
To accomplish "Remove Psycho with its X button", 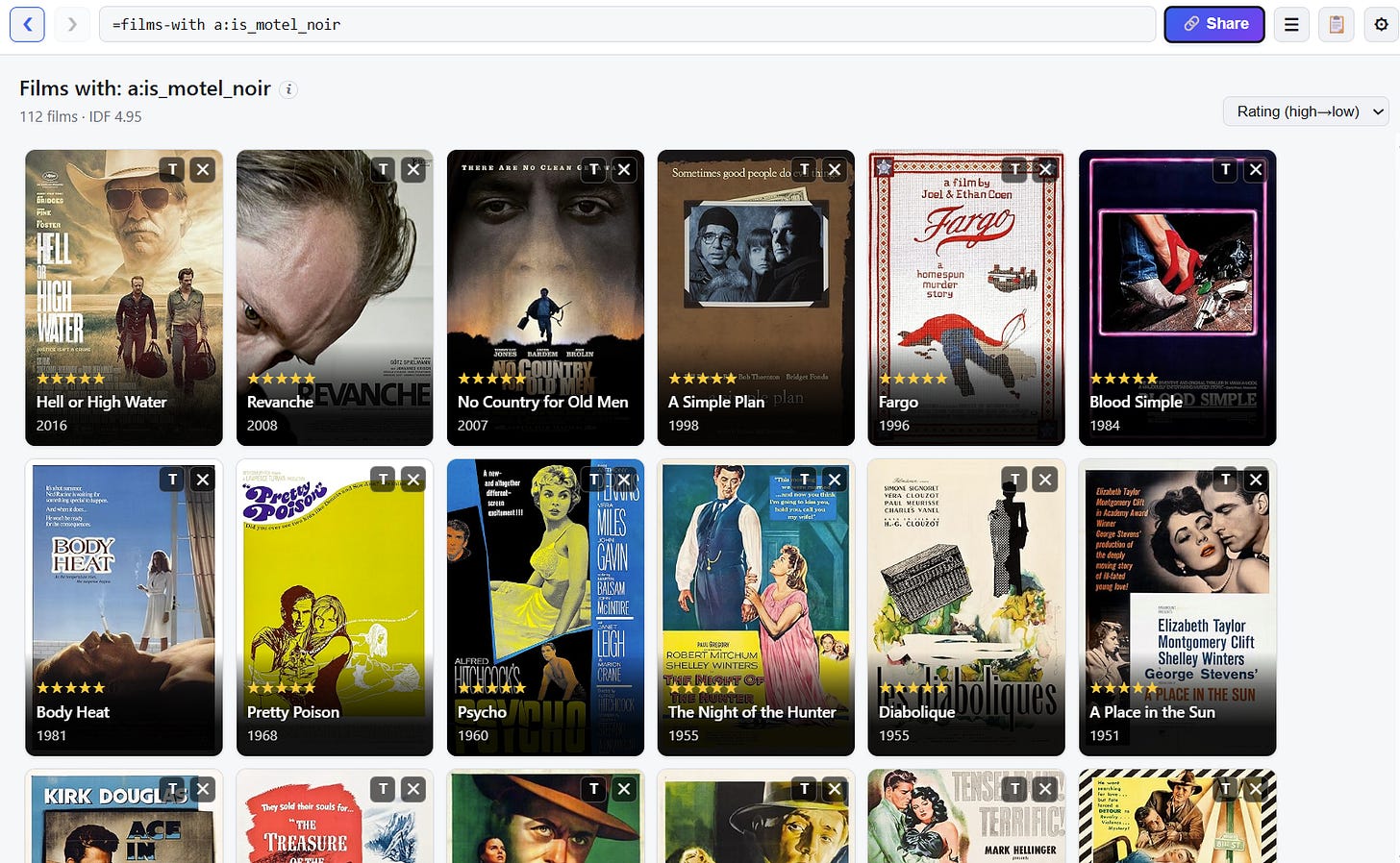I will tap(624, 479).
